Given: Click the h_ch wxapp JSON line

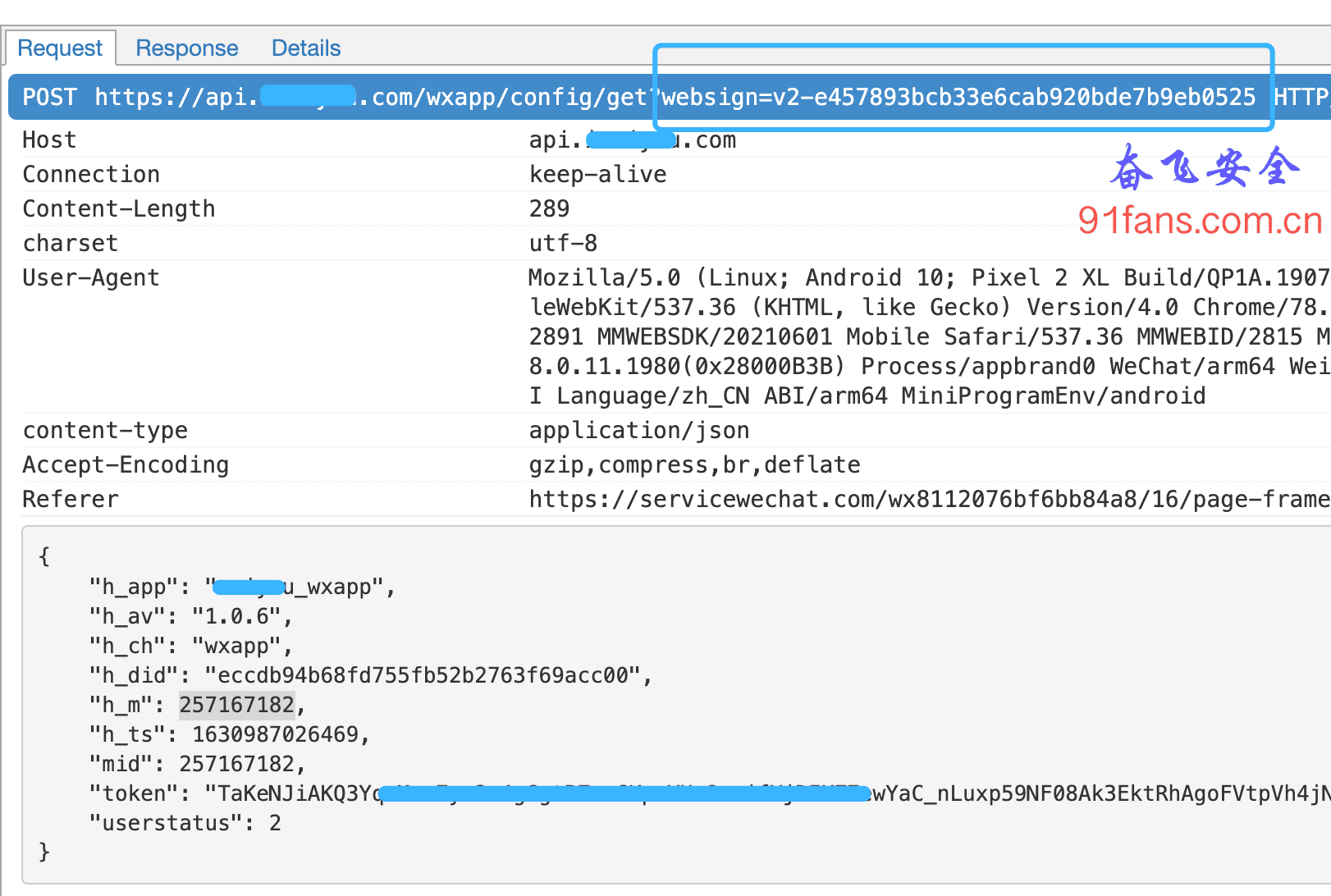Looking at the screenshot, I should 190,647.
